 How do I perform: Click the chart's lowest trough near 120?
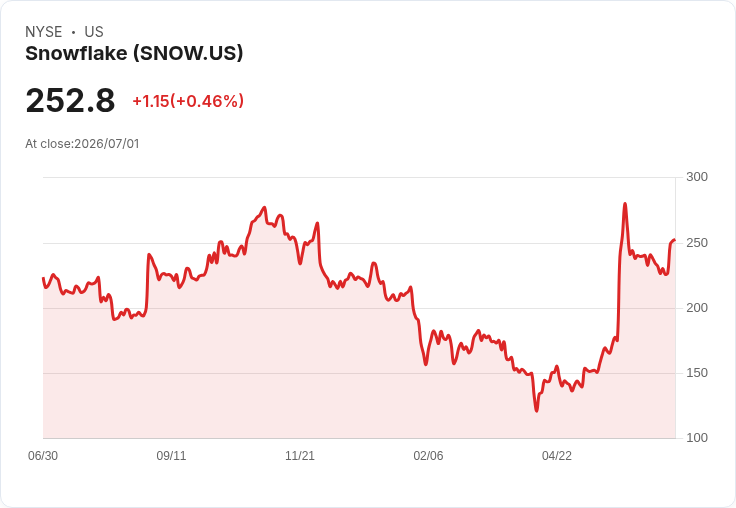(x=537, y=411)
